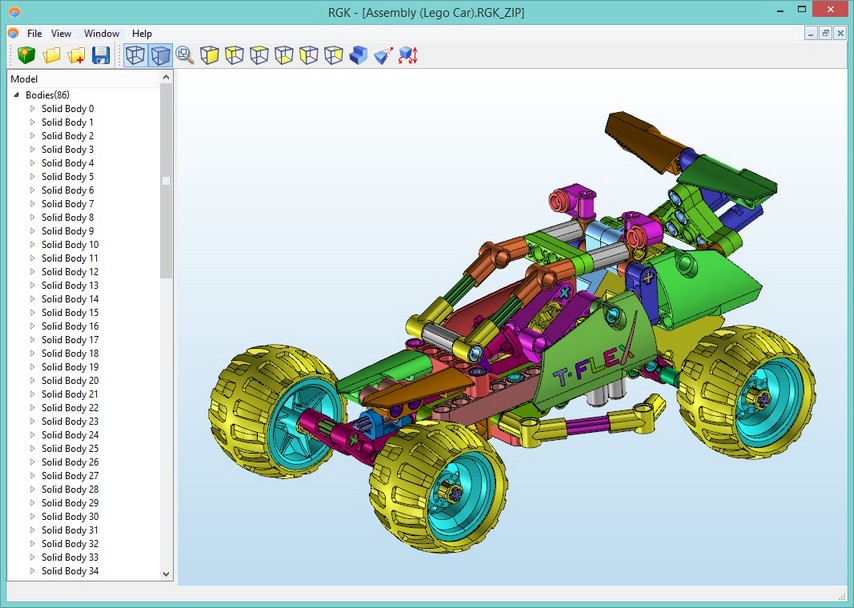Screen dimensions: 854x608
Task: Open the File menu
Action: 34,33
